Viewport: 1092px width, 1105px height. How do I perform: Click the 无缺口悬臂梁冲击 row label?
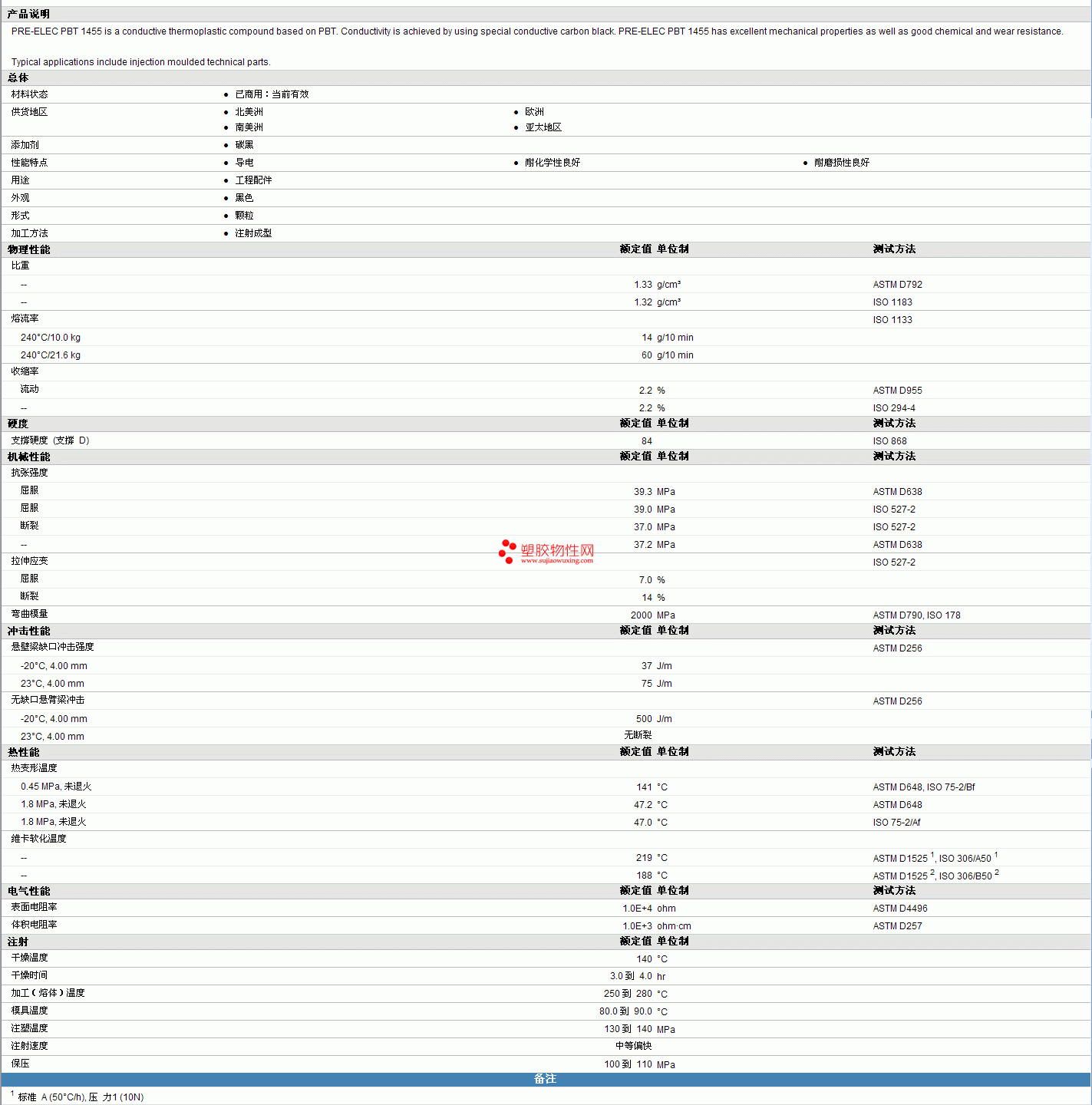click(x=48, y=700)
